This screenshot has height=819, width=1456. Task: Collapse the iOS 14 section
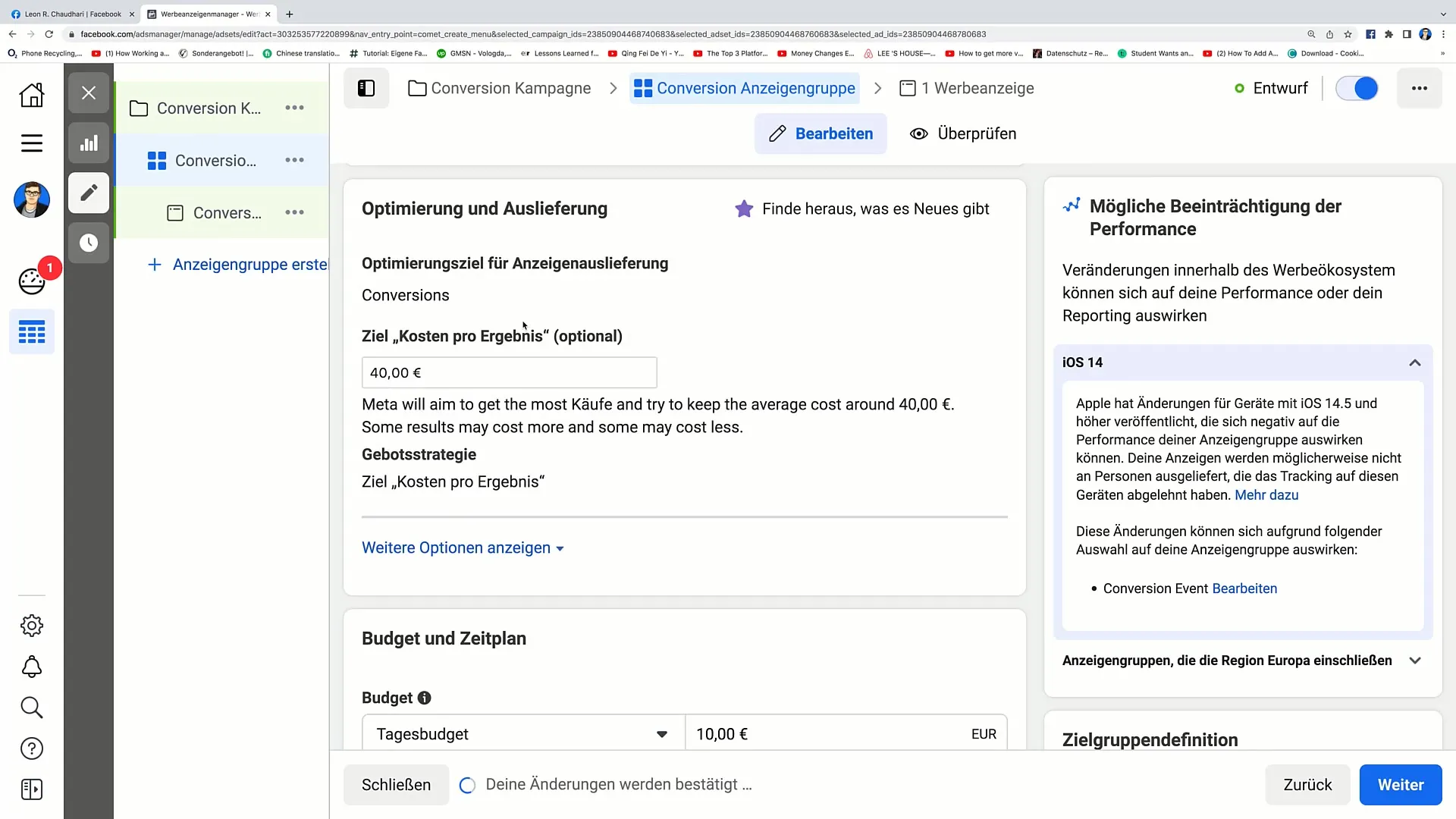[1414, 362]
